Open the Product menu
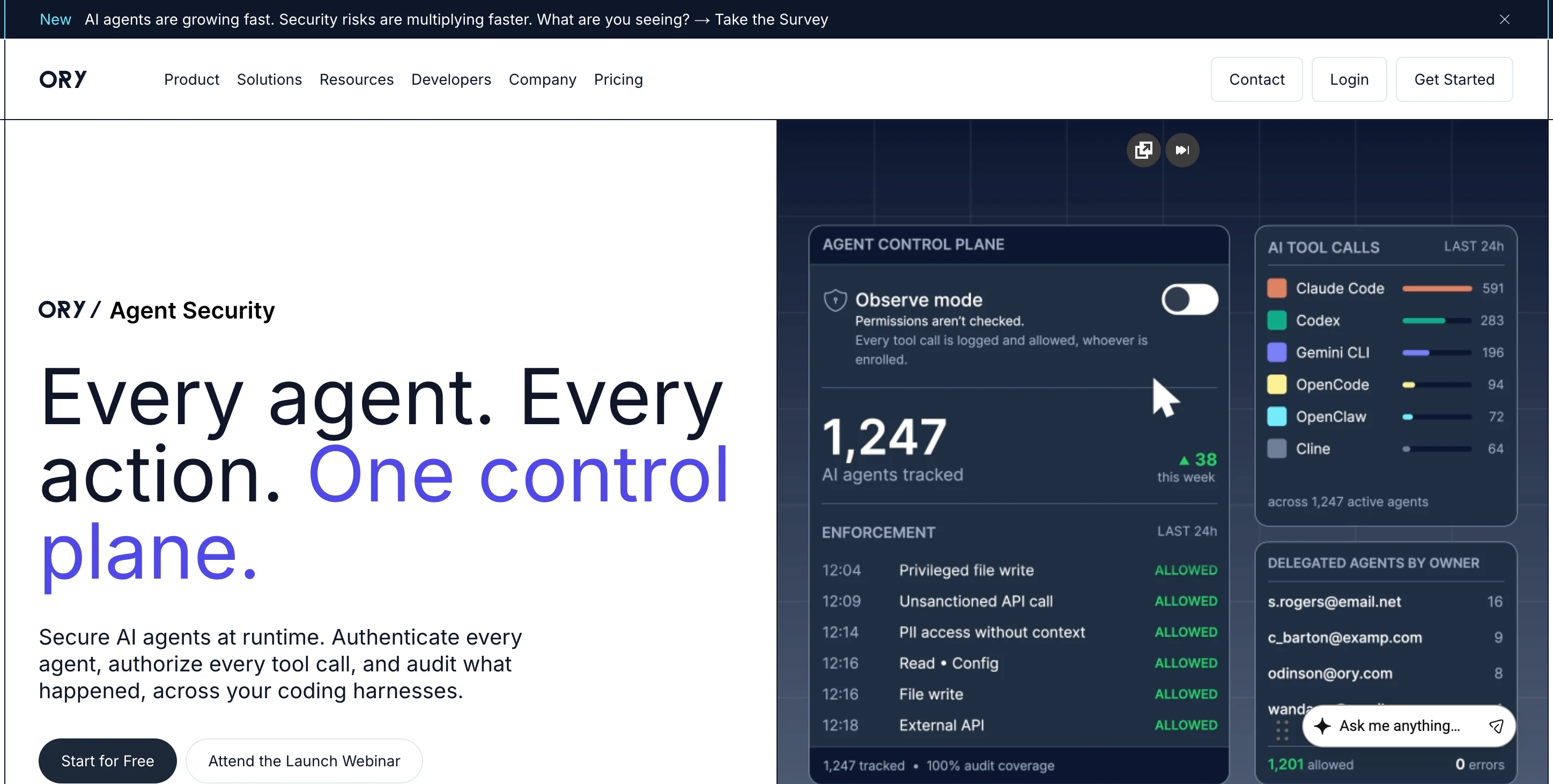1553x784 pixels. [192, 79]
